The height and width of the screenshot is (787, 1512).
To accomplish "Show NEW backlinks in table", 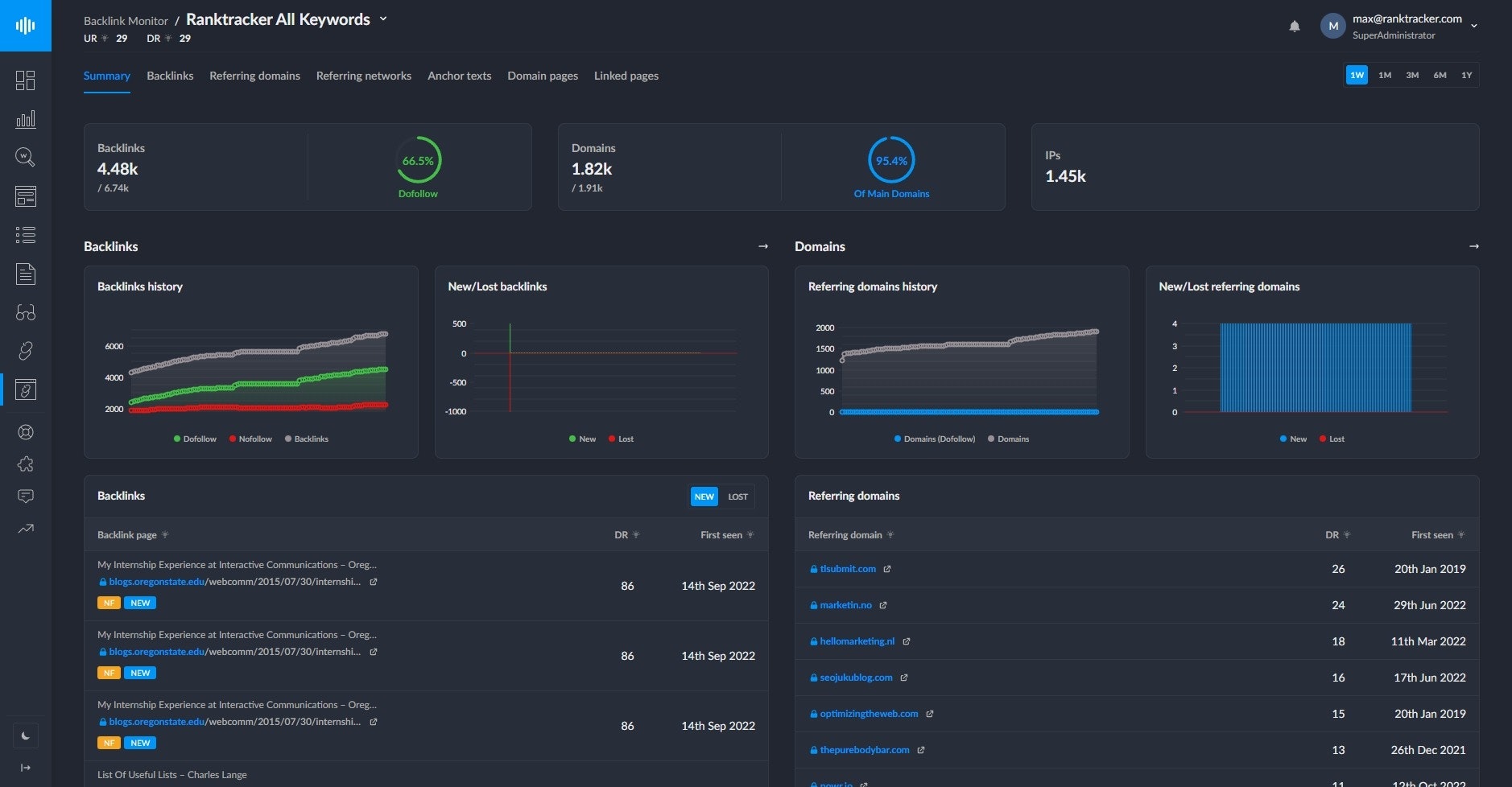I will (704, 497).
